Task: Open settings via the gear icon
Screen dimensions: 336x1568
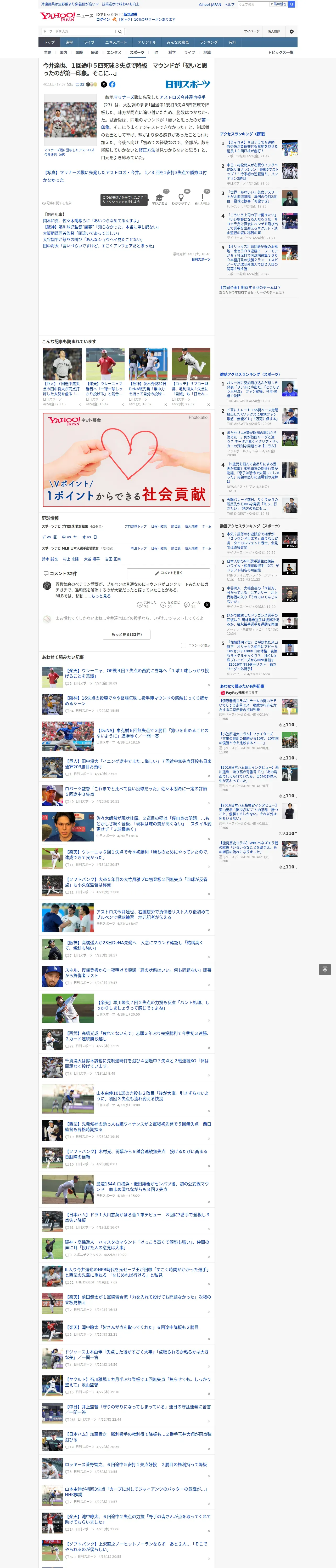Action: (292, 32)
